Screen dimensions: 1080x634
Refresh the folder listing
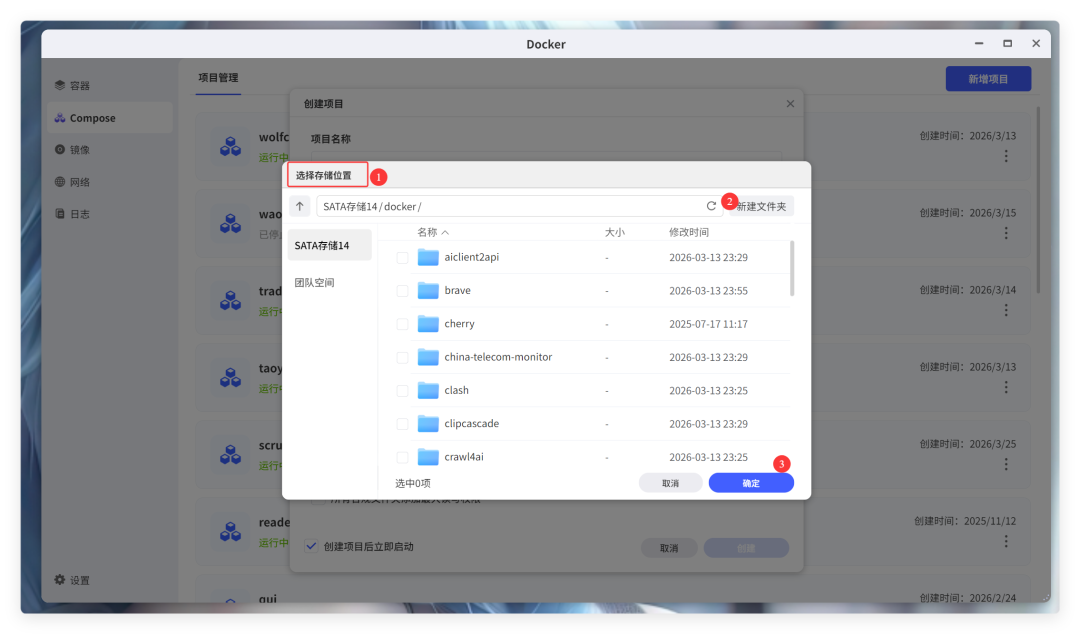pos(711,206)
